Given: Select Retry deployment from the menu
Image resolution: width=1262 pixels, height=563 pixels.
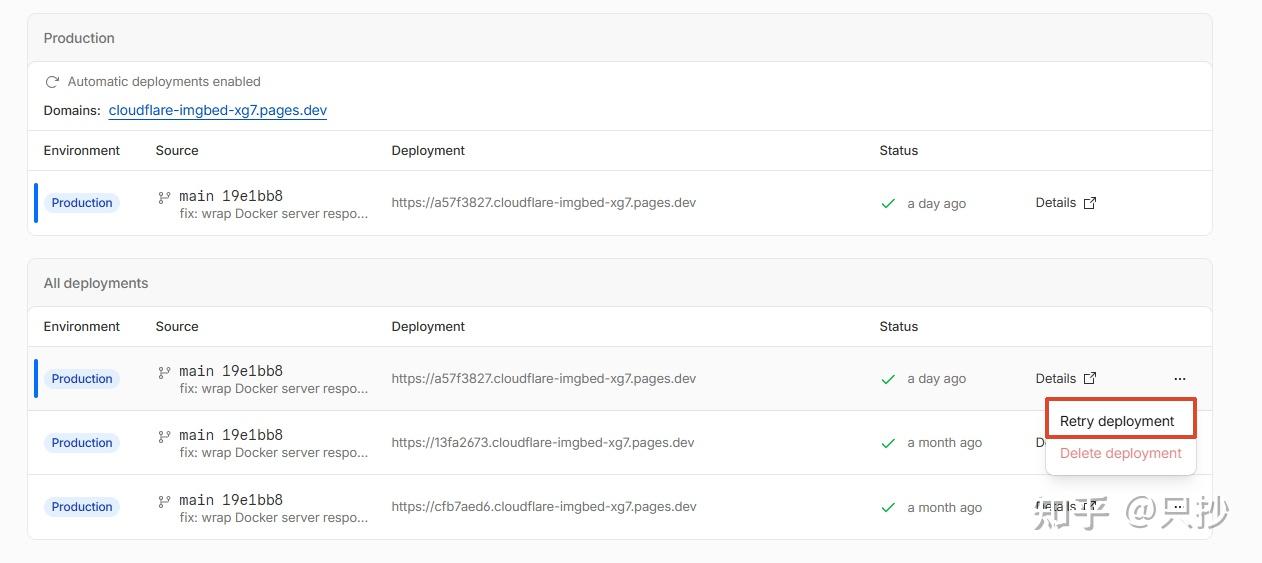Looking at the screenshot, I should pos(1120,421).
